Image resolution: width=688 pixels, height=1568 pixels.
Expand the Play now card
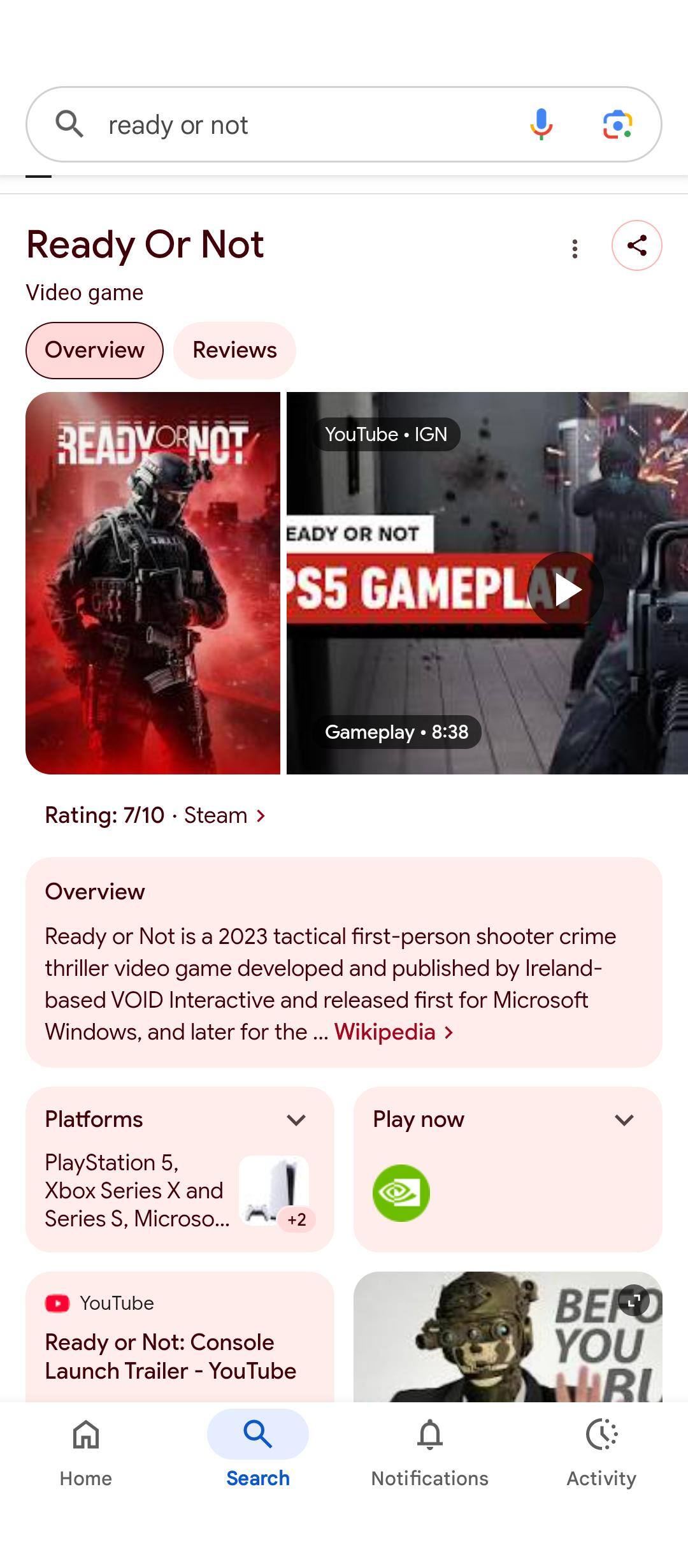point(624,1120)
